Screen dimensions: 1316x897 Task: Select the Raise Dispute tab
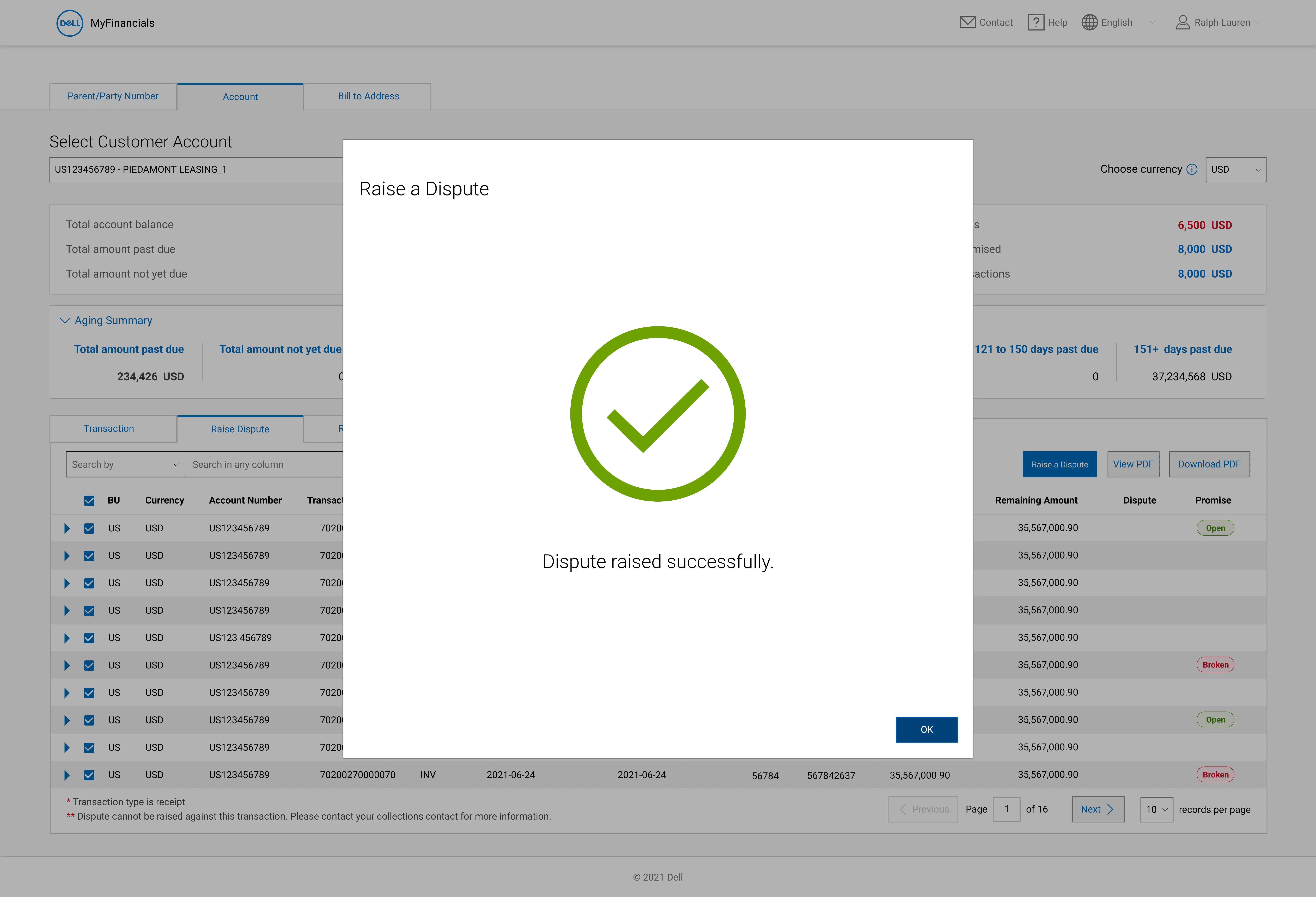[x=240, y=429]
